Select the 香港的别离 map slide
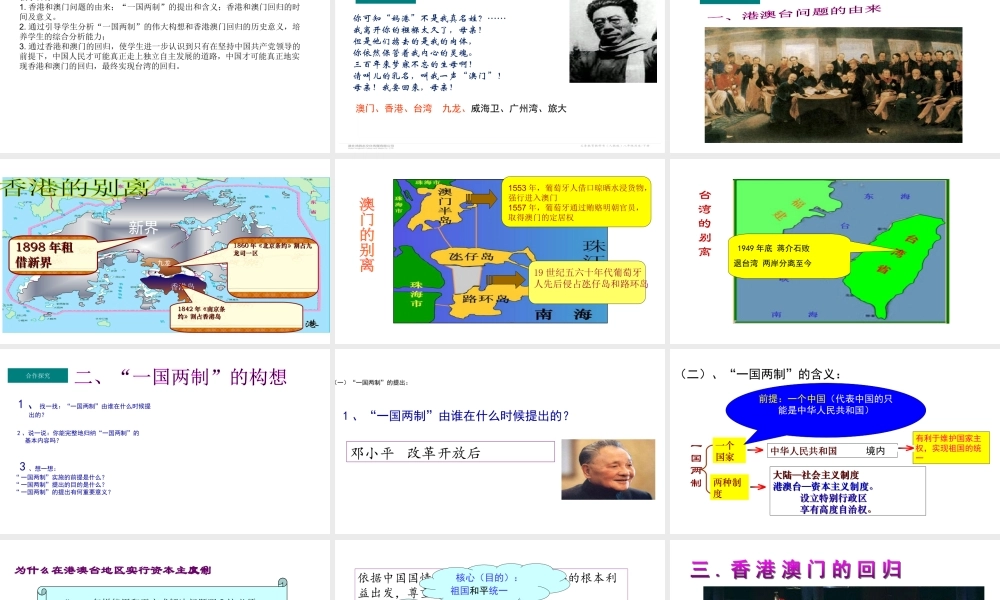Screen dimensions: 1000x600 pos(165,251)
